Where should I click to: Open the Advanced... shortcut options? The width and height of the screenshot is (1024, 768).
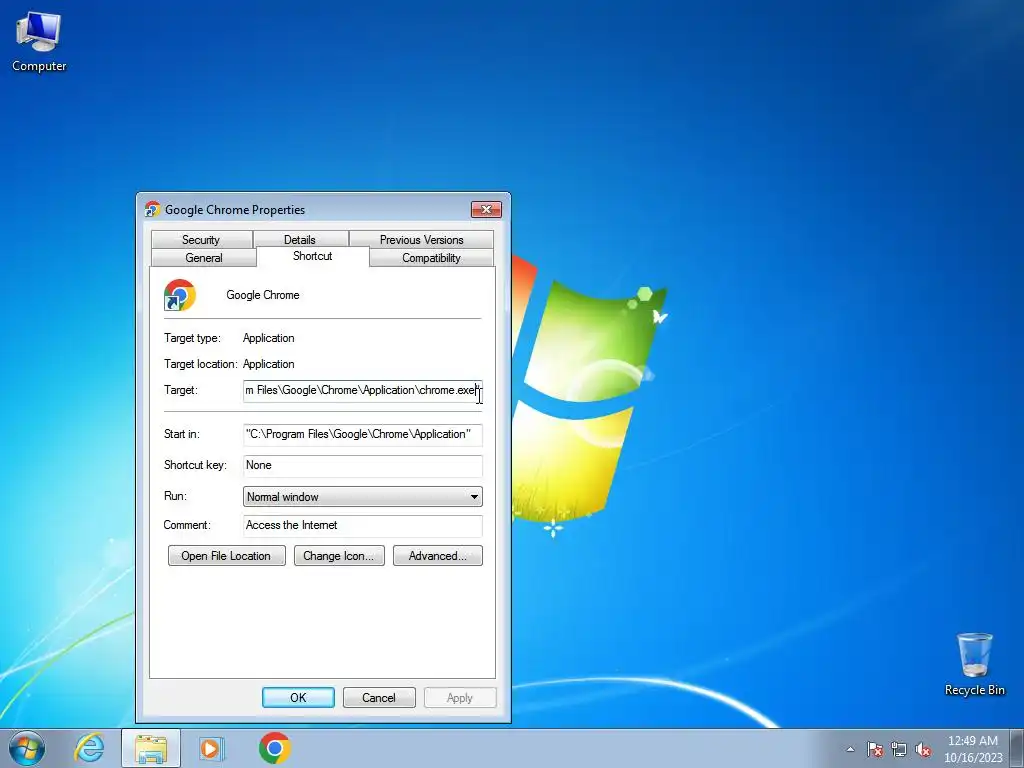tap(438, 556)
